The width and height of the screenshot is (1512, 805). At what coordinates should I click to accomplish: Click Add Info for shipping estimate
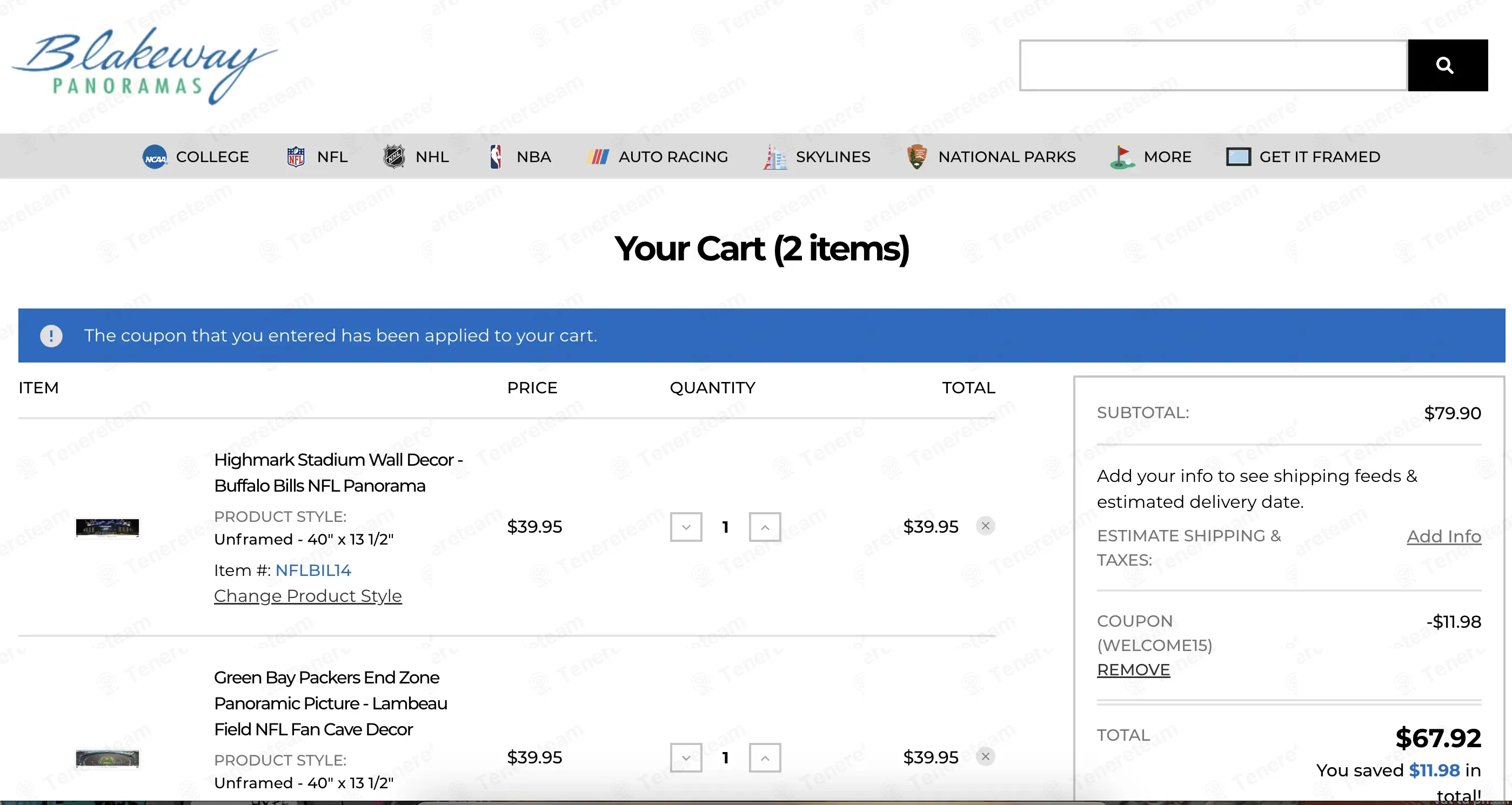click(1444, 536)
